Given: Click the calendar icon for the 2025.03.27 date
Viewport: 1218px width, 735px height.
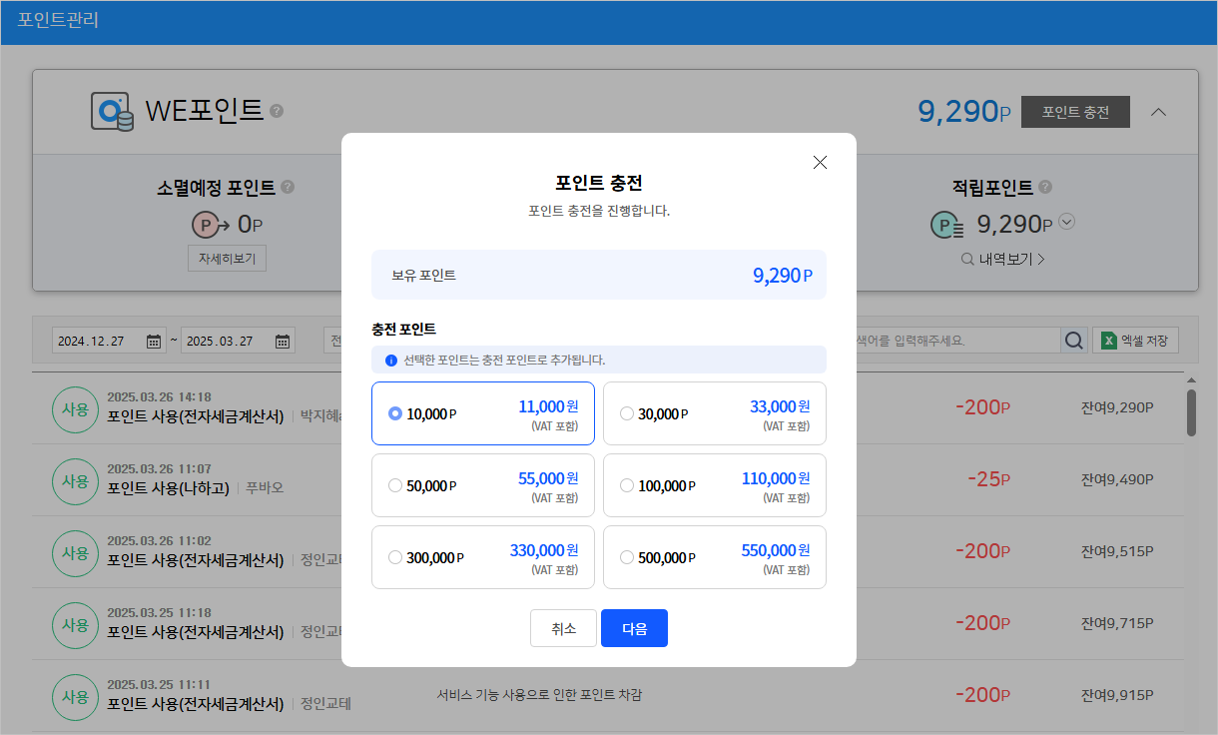Looking at the screenshot, I should 281,340.
